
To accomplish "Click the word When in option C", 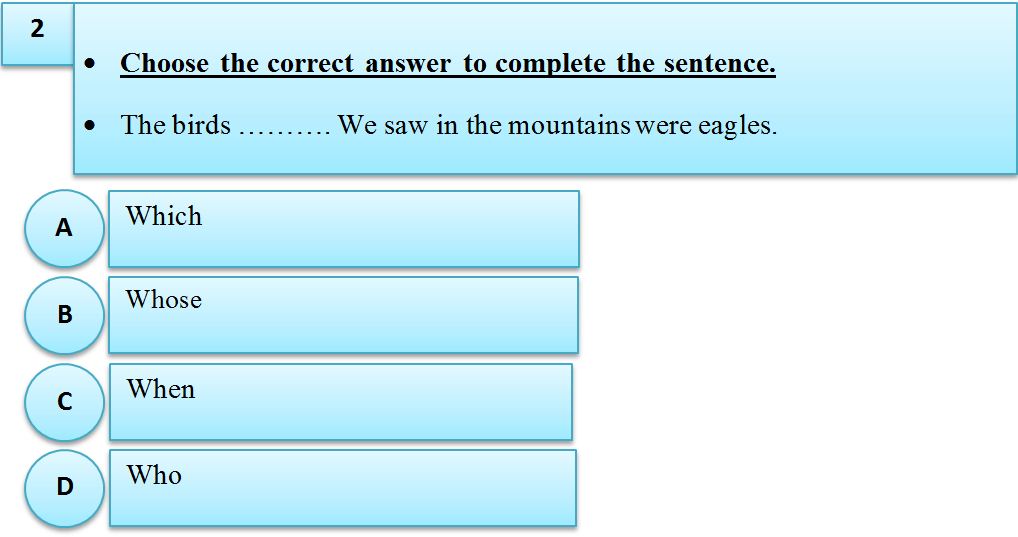I will click(161, 389).
